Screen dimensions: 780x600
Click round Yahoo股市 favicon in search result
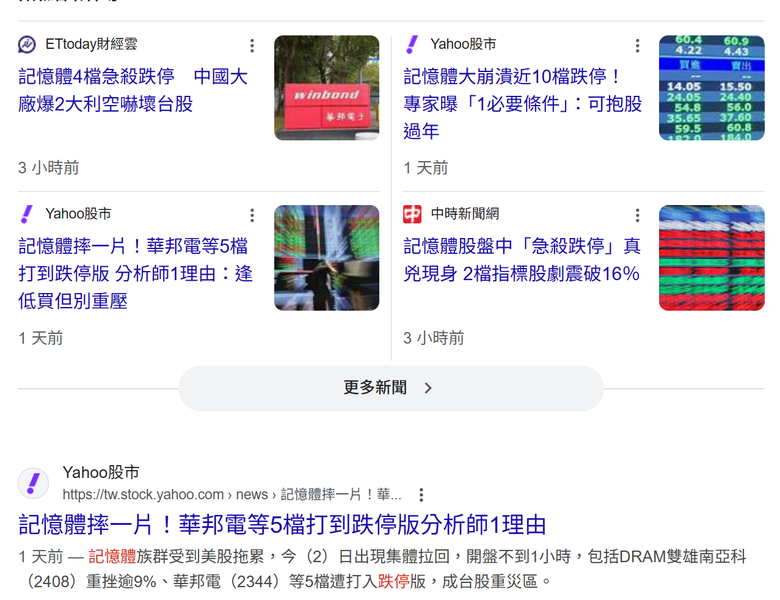pos(33,483)
